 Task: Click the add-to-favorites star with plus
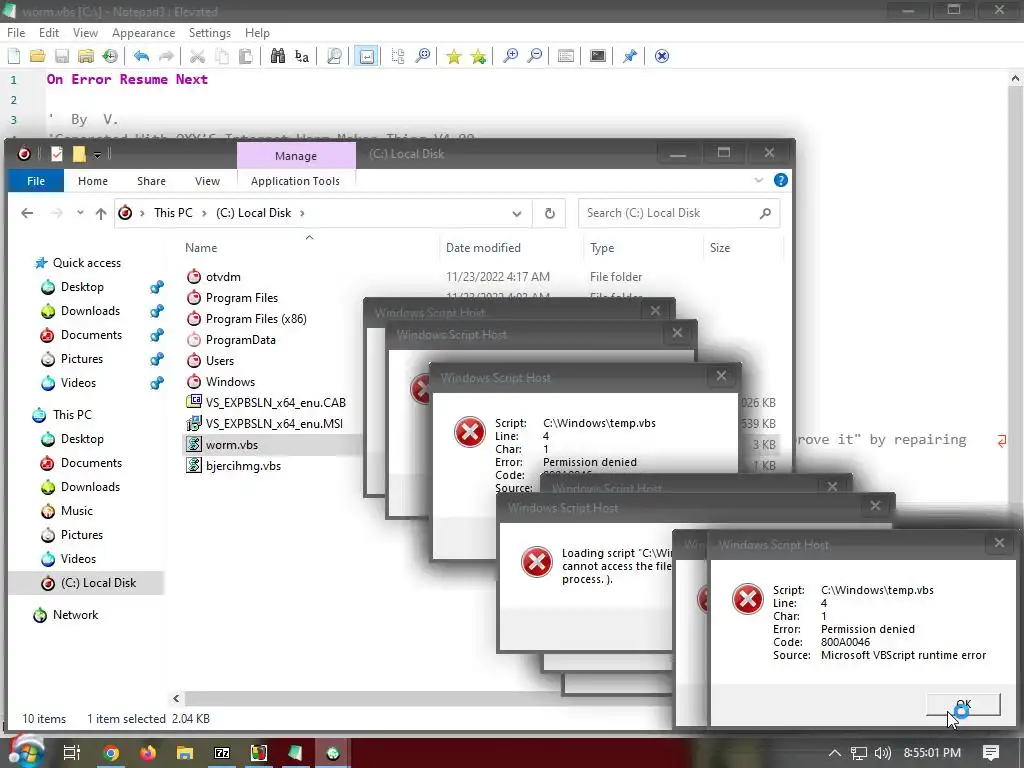pyautogui.click(x=478, y=56)
